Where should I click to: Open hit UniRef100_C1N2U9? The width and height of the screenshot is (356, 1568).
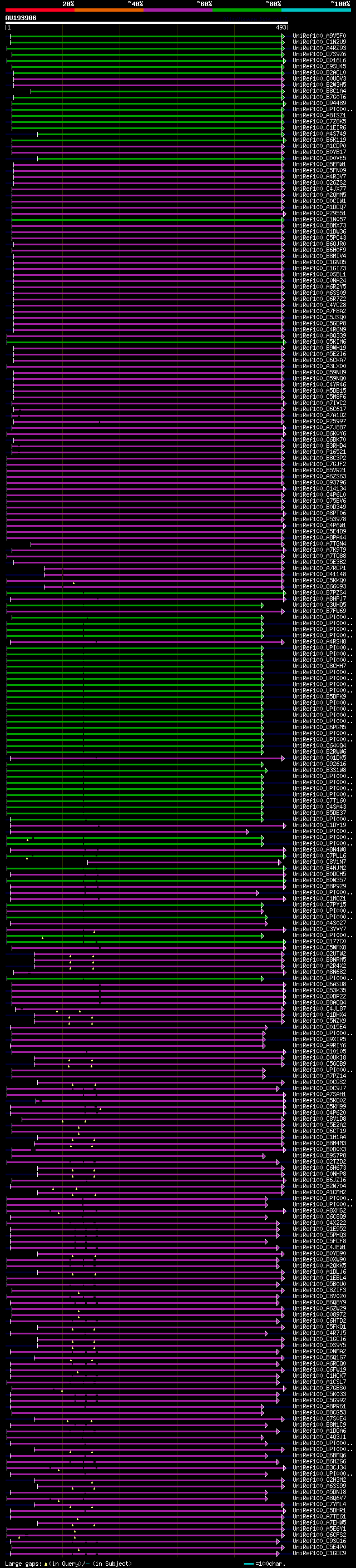click(319, 42)
